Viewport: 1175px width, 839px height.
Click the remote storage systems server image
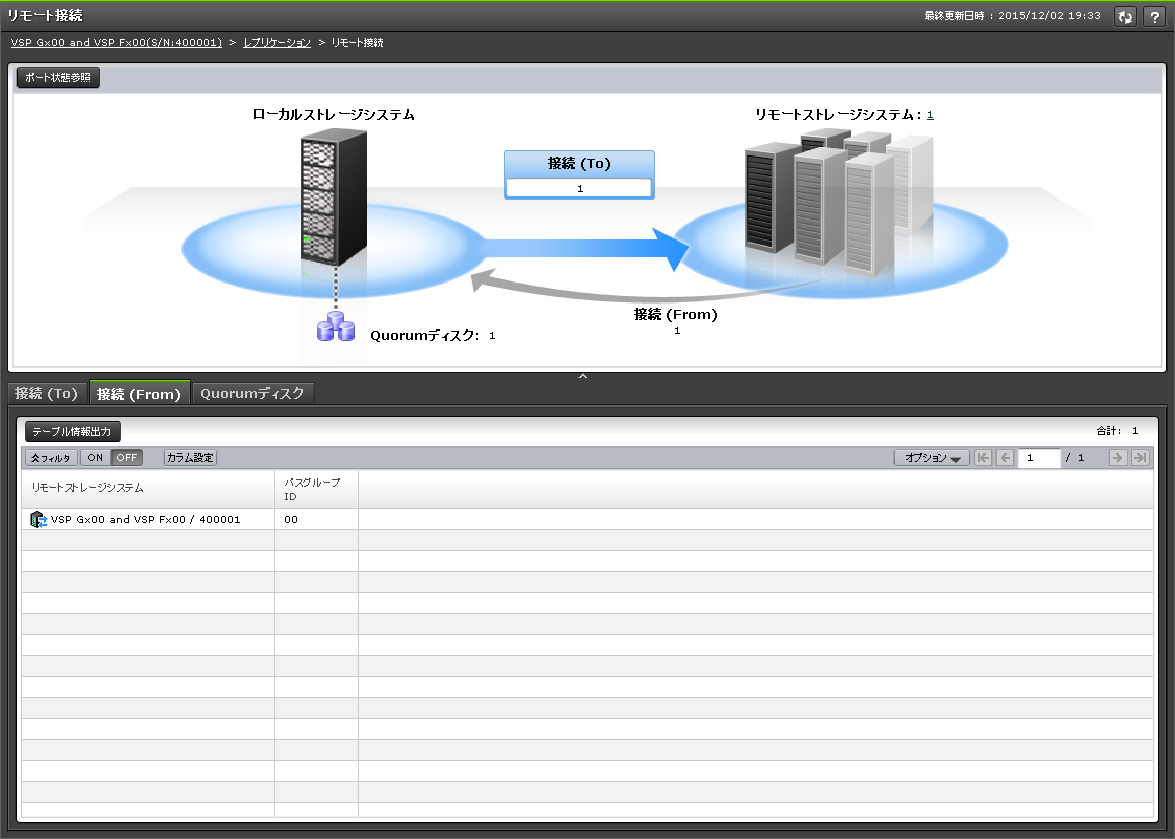pyautogui.click(x=838, y=203)
